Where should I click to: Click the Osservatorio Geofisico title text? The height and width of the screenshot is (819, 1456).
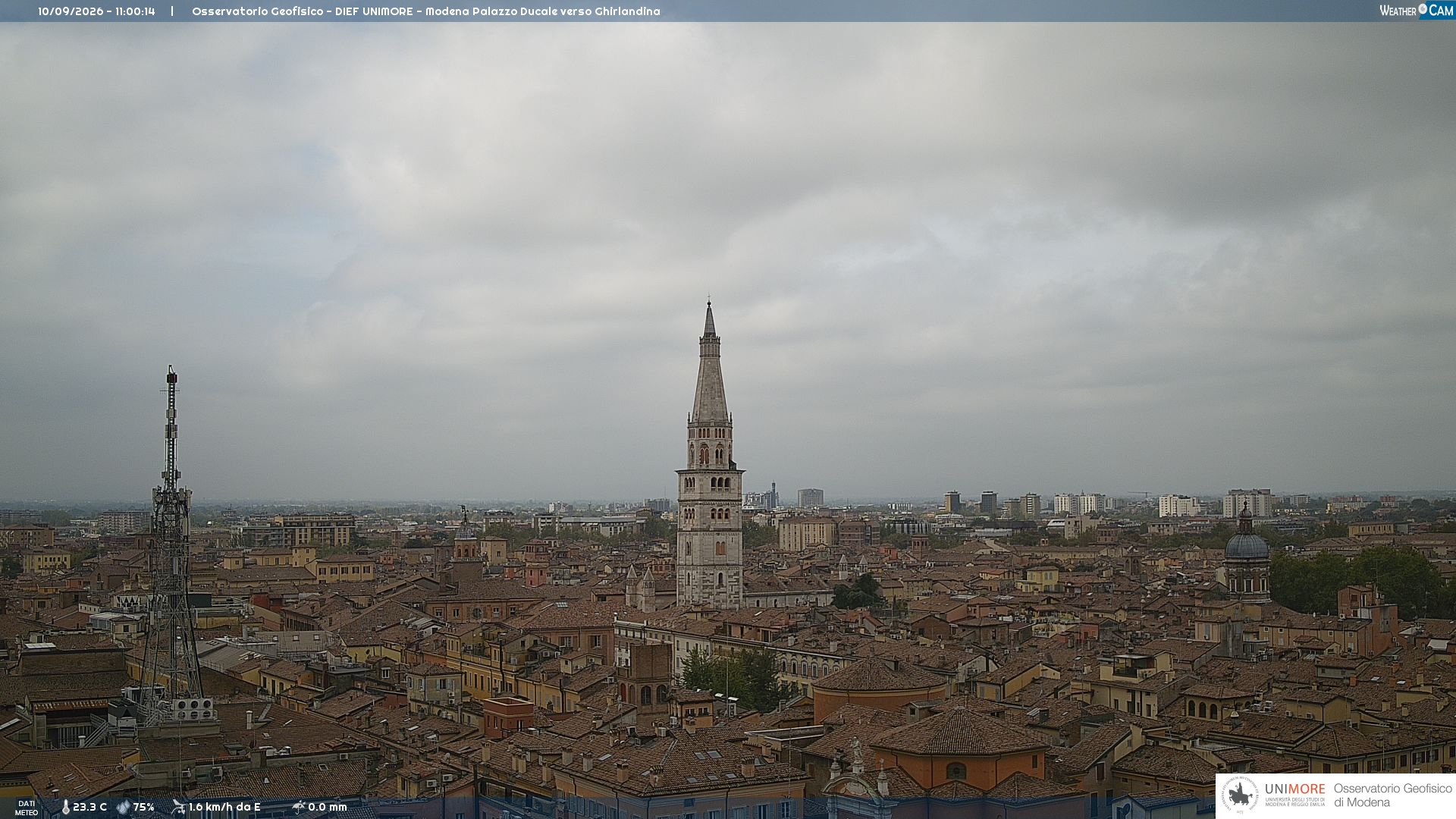tap(258, 11)
